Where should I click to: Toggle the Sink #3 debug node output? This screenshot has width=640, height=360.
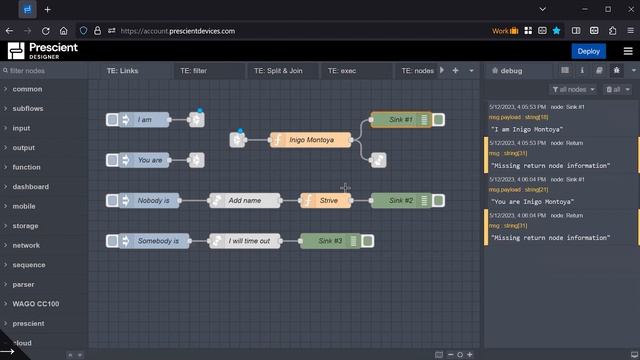tap(367, 241)
